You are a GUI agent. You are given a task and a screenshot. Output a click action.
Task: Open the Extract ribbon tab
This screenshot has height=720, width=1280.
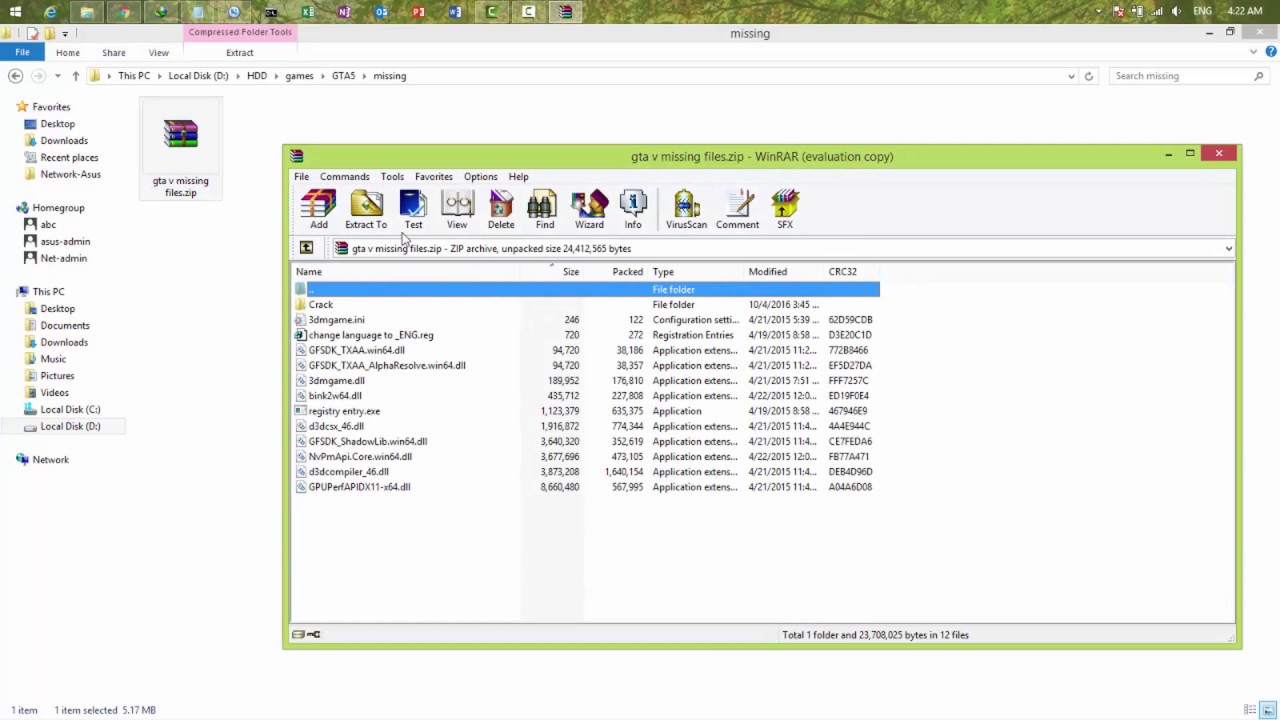pyautogui.click(x=239, y=52)
